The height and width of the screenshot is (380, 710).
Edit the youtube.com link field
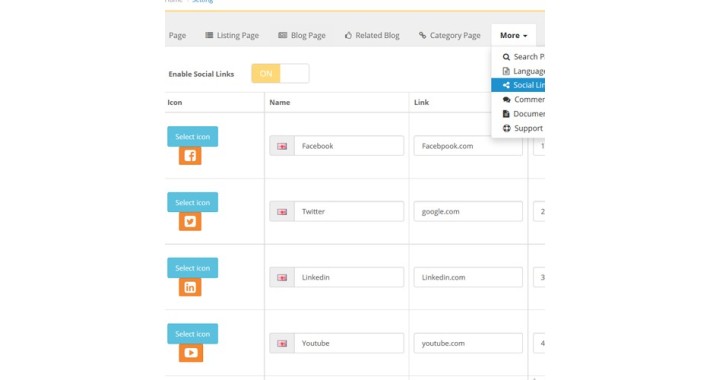click(x=468, y=343)
